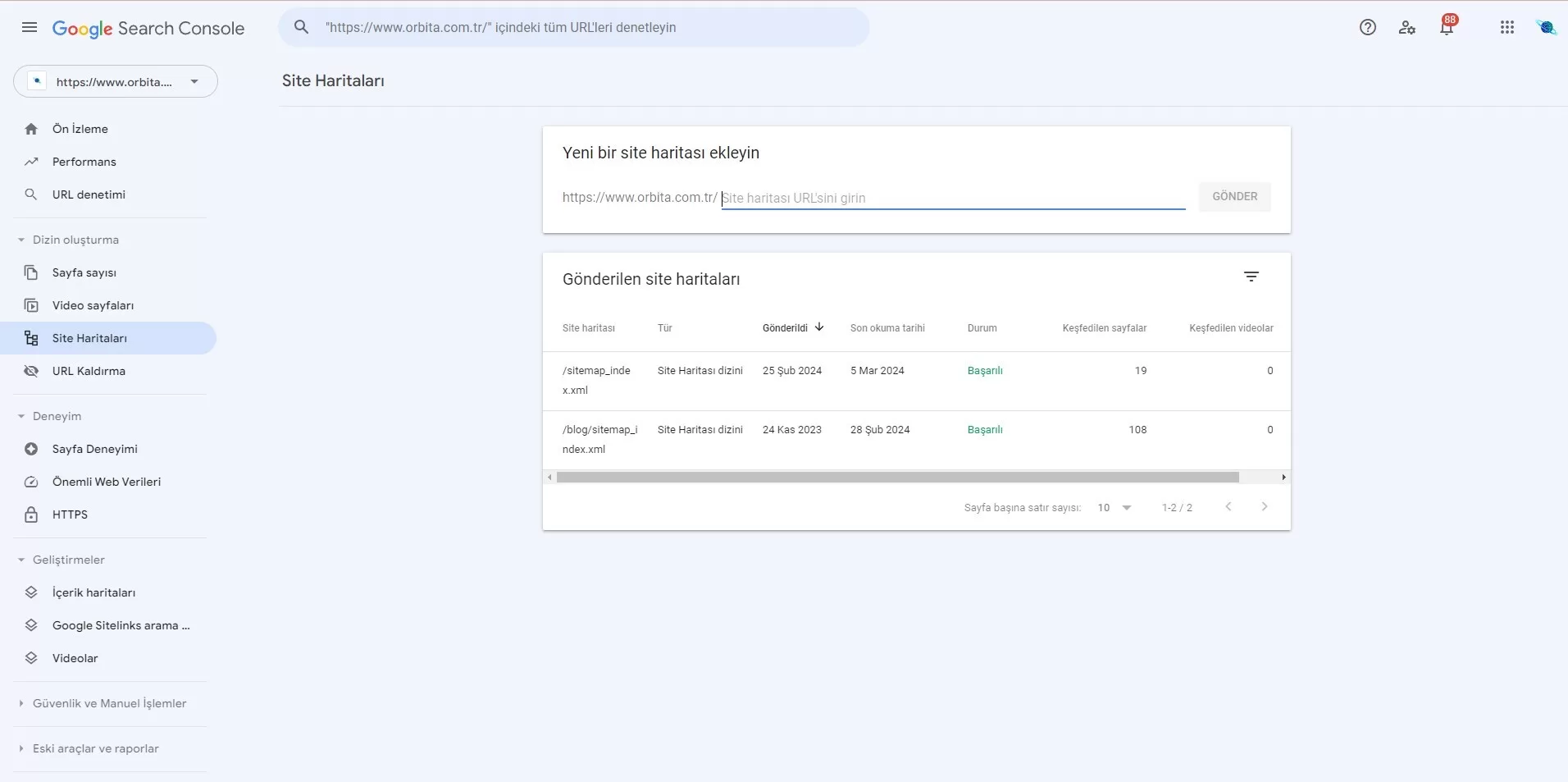Click discovered pages value 108
Image resolution: width=1568 pixels, height=782 pixels.
(1137, 430)
